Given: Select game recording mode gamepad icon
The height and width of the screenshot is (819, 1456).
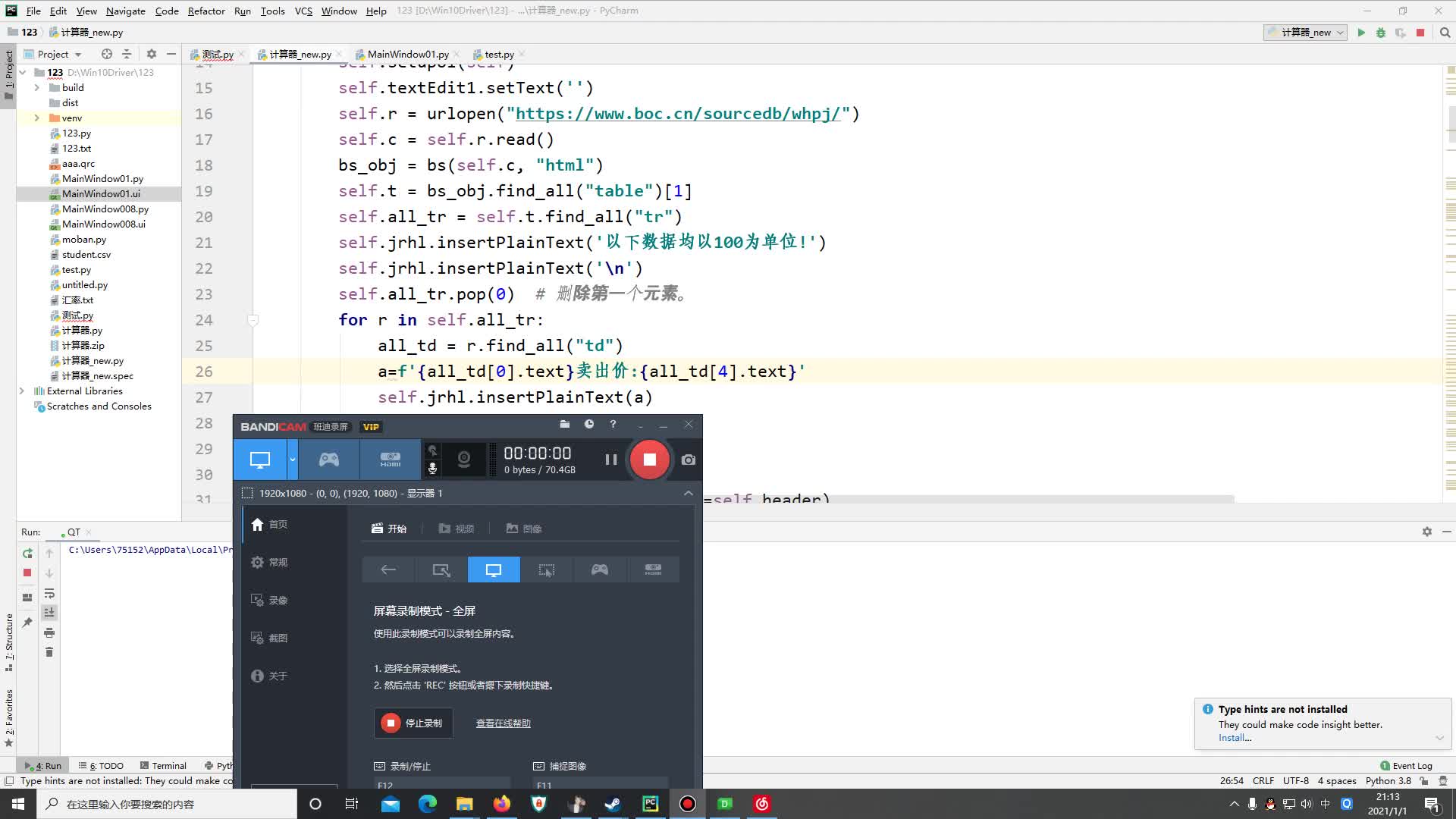Looking at the screenshot, I should point(328,460).
